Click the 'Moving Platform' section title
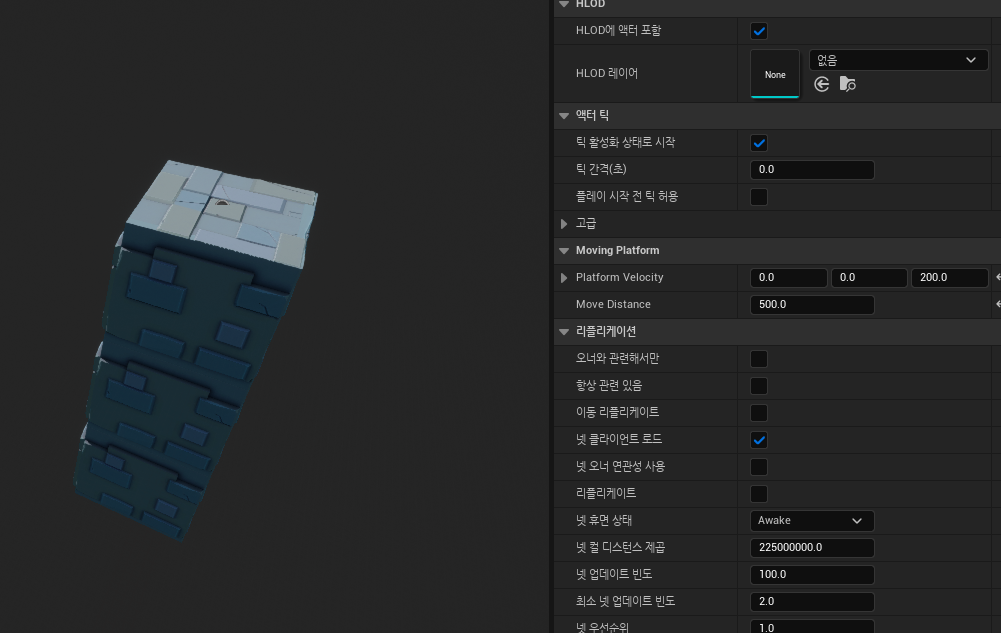 [x=617, y=251]
